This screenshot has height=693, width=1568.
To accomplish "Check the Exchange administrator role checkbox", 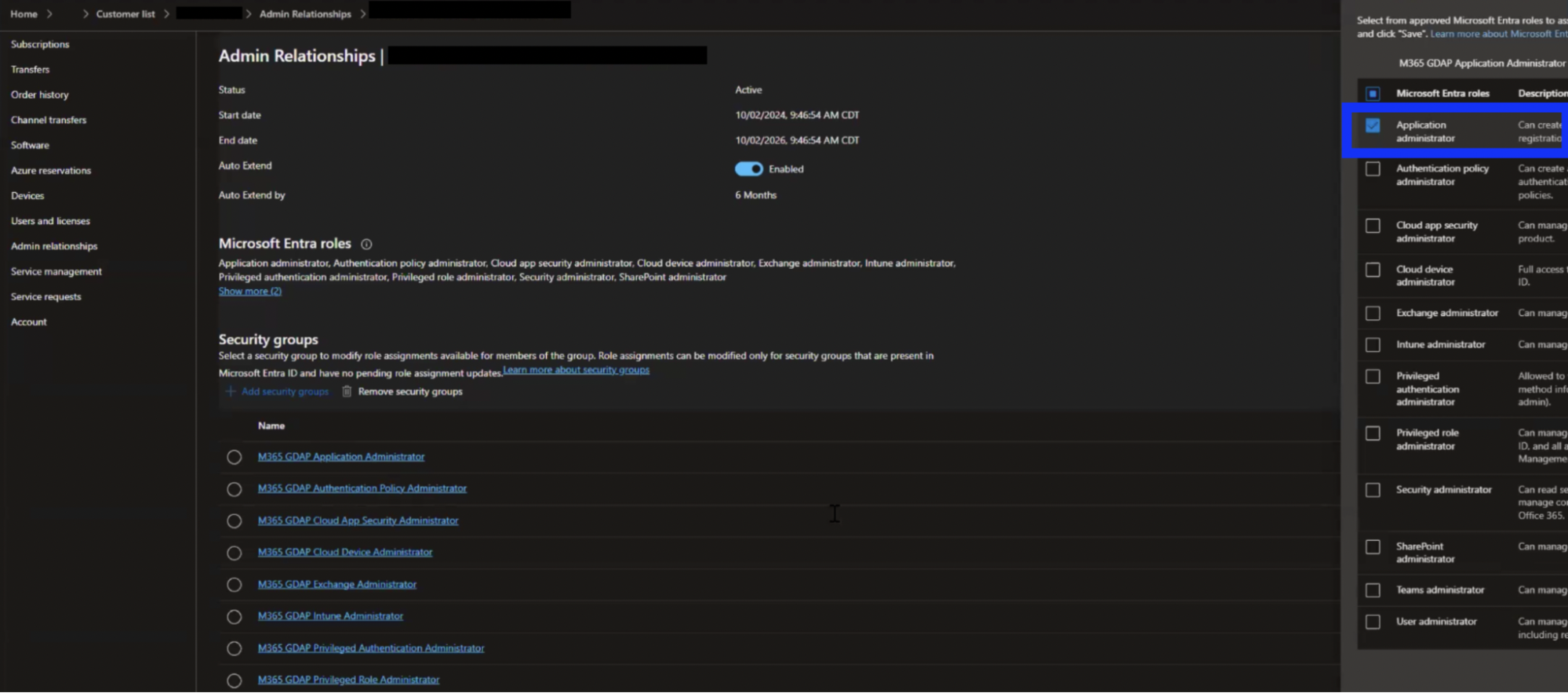I will pos(1372,314).
